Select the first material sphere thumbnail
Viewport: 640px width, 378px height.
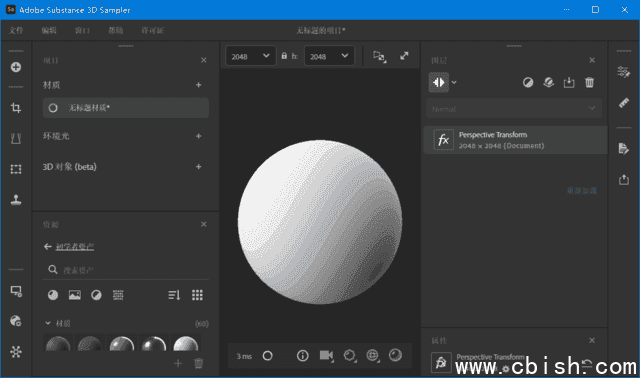pyautogui.click(x=58, y=343)
